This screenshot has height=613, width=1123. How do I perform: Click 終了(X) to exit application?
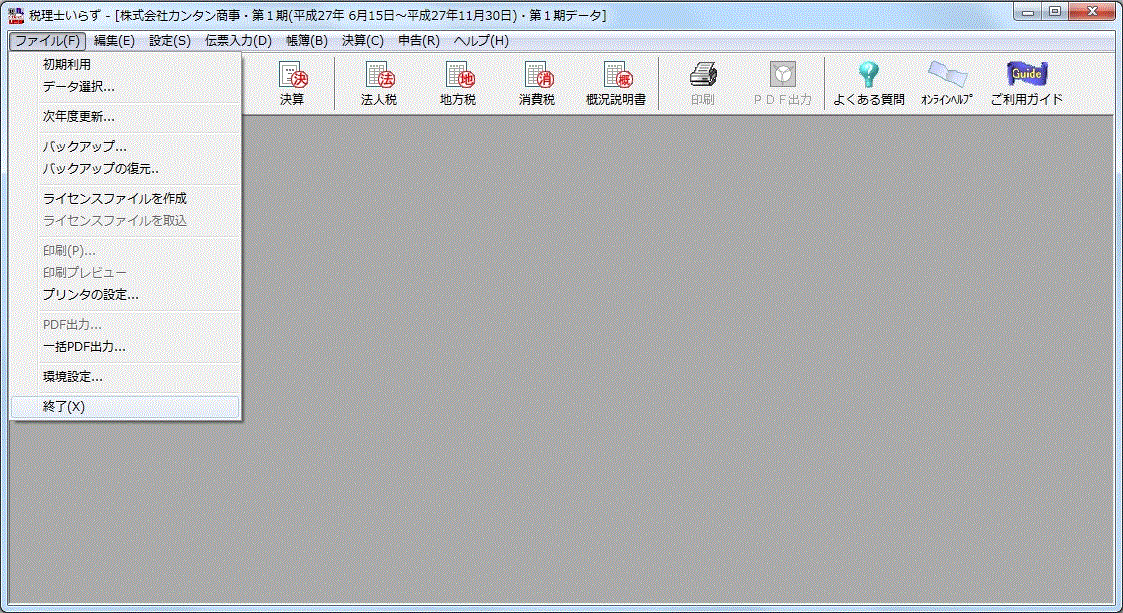pyautogui.click(x=64, y=407)
